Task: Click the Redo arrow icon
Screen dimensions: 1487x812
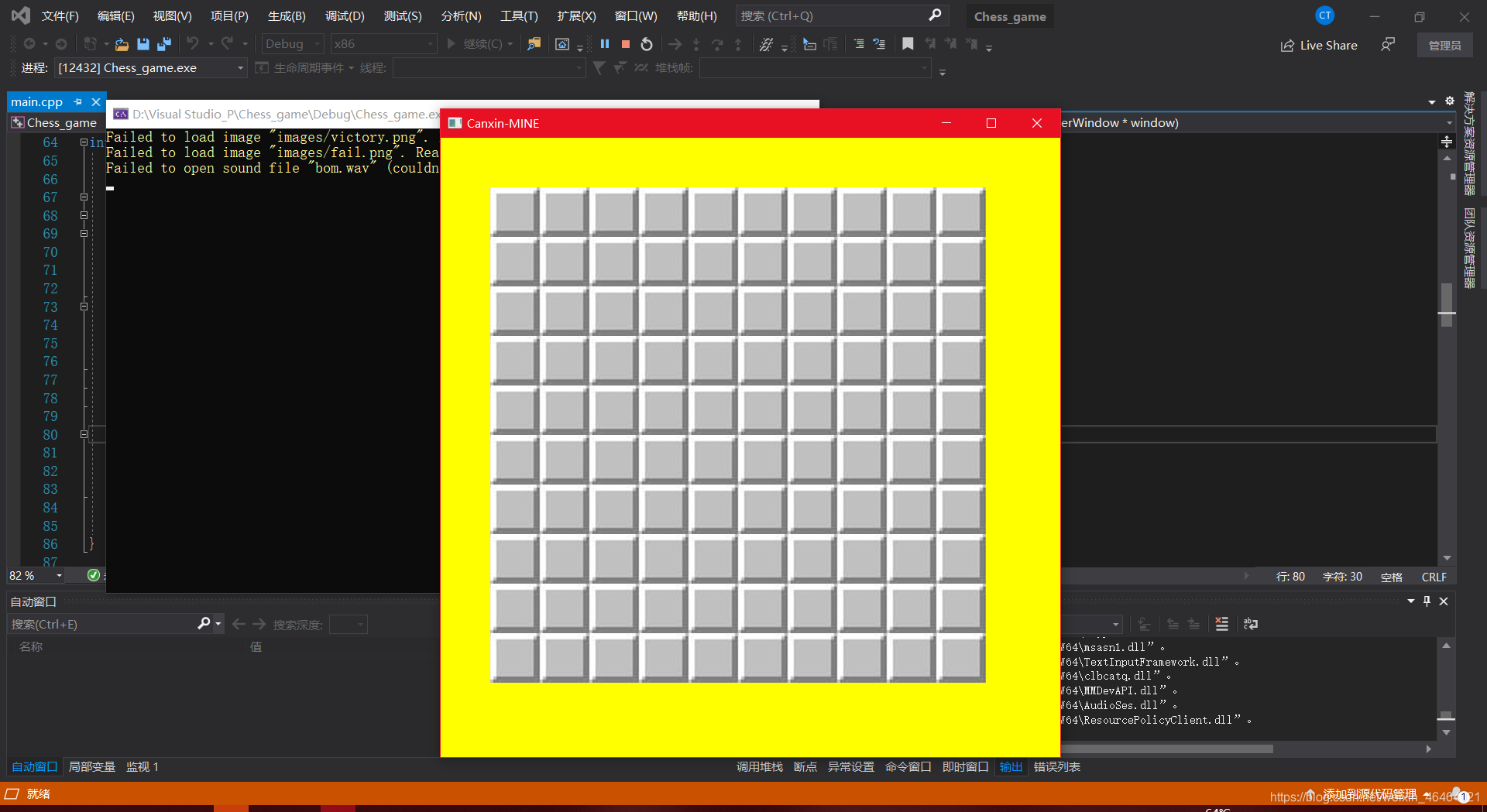Action: point(227,44)
